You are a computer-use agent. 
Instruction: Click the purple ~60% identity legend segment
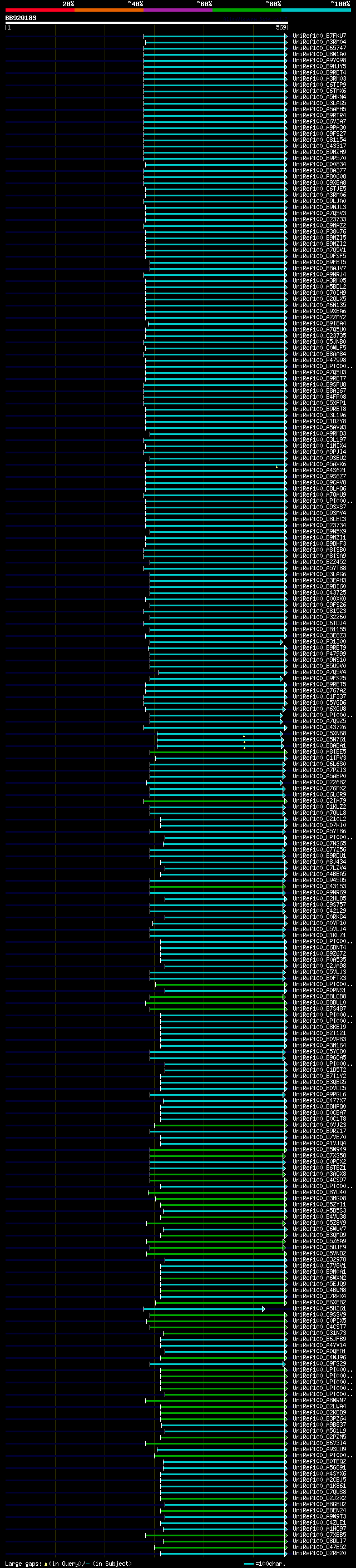(177, 10)
